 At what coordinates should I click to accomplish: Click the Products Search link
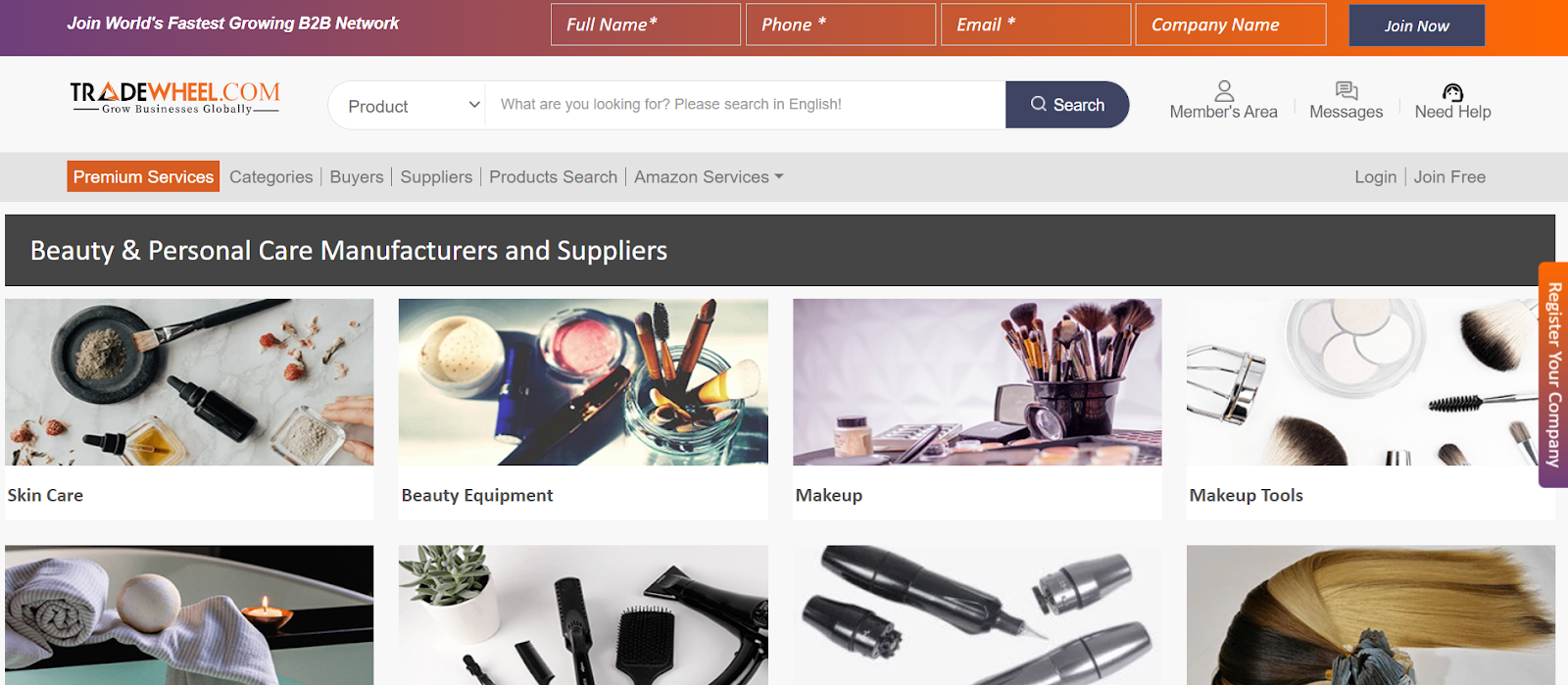[554, 177]
